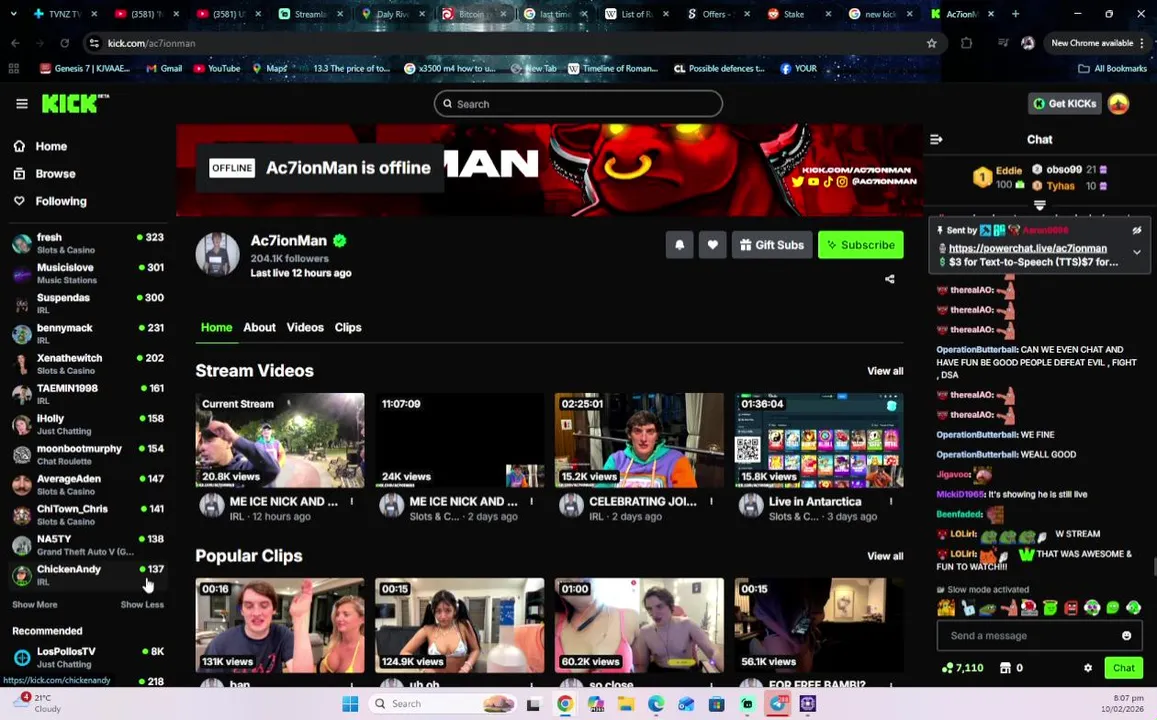Click Show More in followed channels
1157x720 pixels.
coord(35,605)
